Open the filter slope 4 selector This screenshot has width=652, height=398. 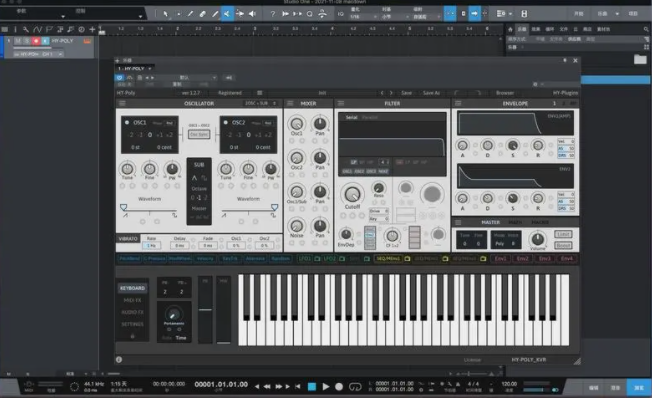pyautogui.click(x=384, y=162)
